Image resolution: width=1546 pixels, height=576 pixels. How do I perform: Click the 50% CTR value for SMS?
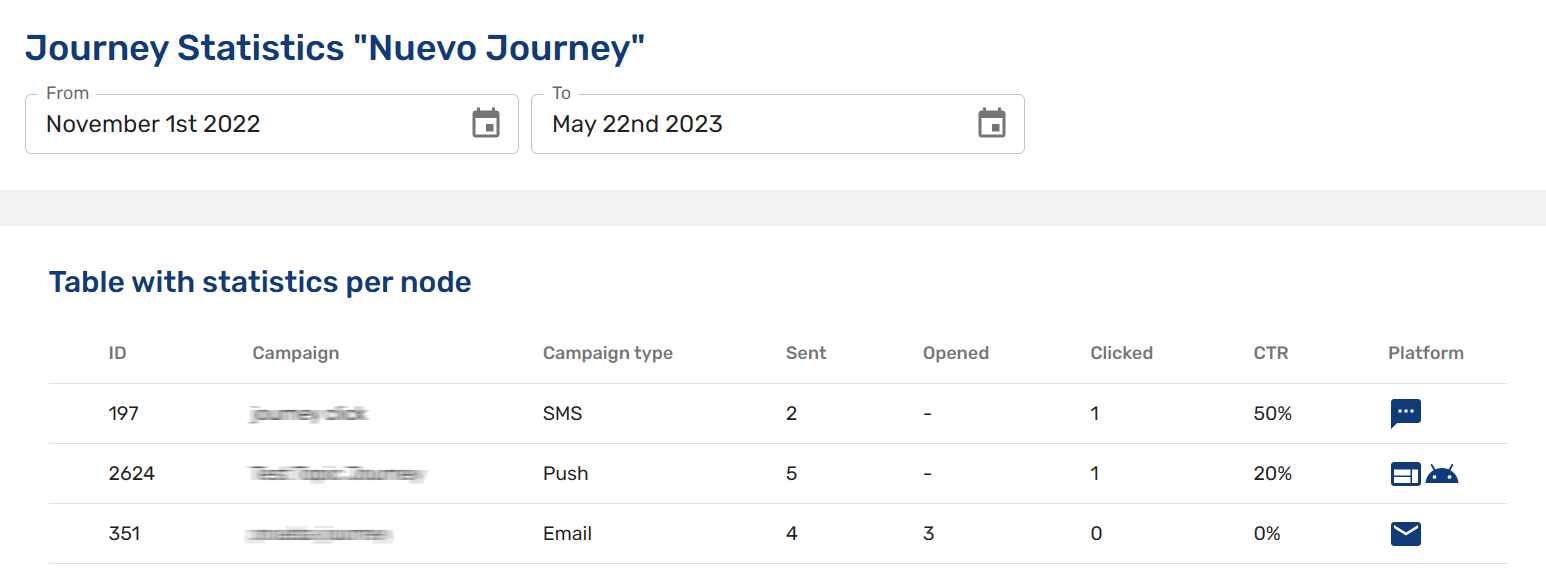tap(1273, 413)
